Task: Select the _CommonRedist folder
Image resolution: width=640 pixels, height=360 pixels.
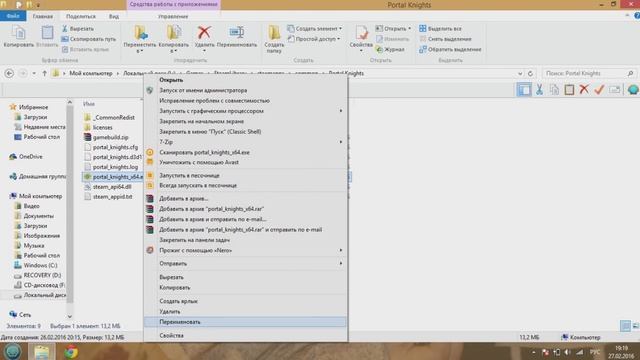Action: (x=109, y=118)
